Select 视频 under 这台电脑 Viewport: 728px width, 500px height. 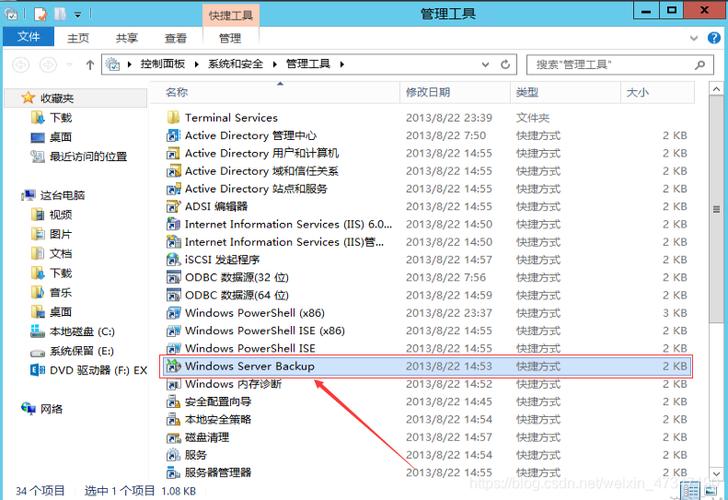pyautogui.click(x=61, y=214)
